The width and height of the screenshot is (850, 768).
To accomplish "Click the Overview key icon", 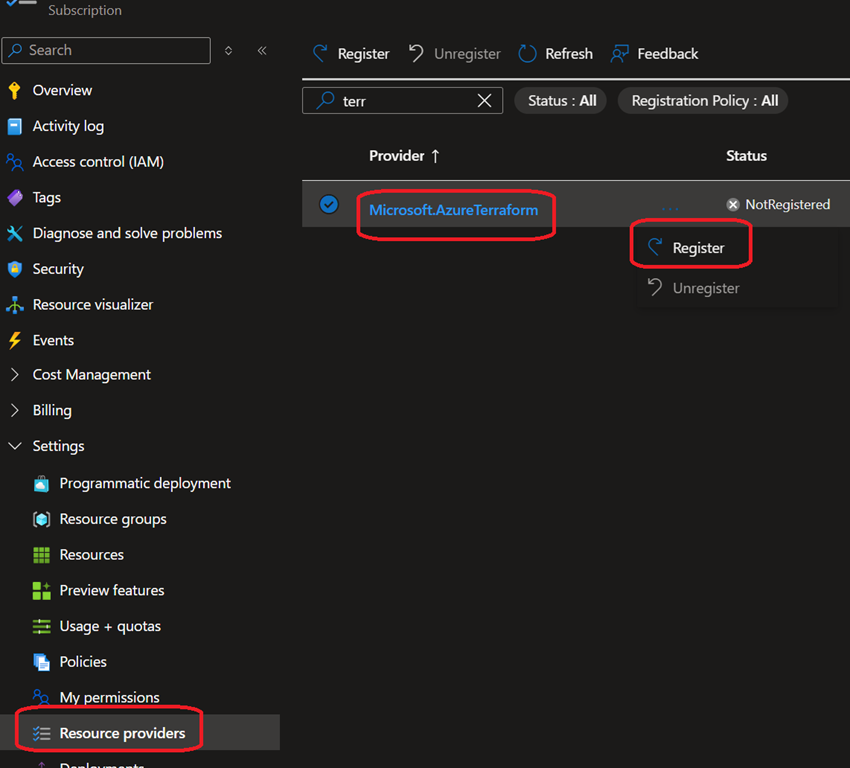I will tap(14, 91).
